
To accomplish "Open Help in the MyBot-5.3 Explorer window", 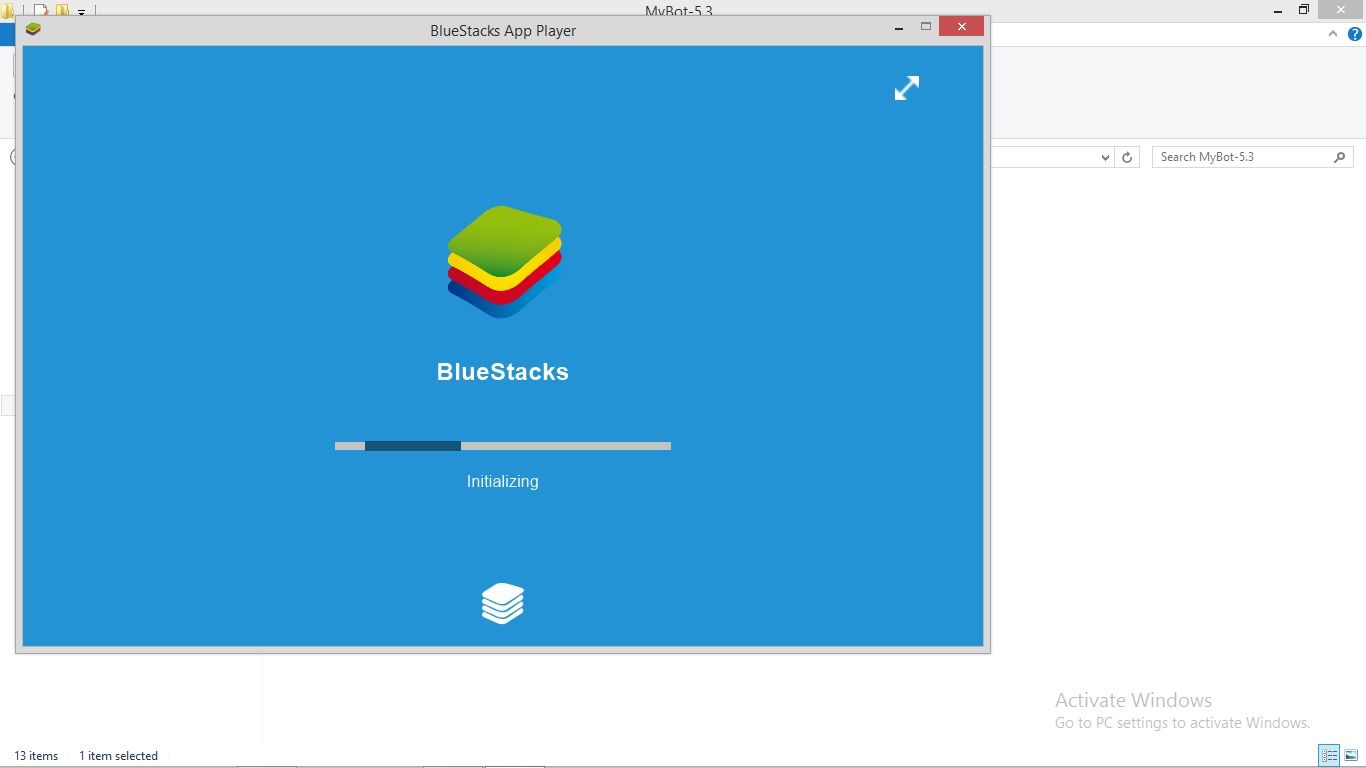I will [x=1355, y=34].
